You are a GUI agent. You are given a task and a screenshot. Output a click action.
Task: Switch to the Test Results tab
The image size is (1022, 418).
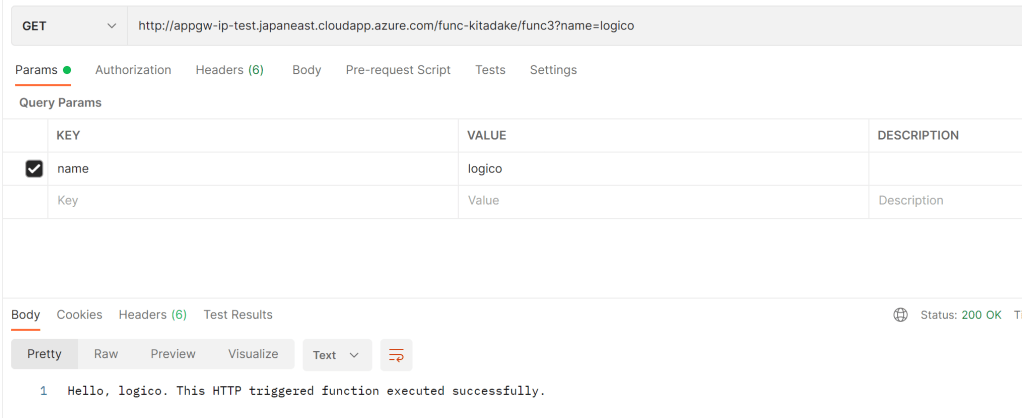coord(238,315)
